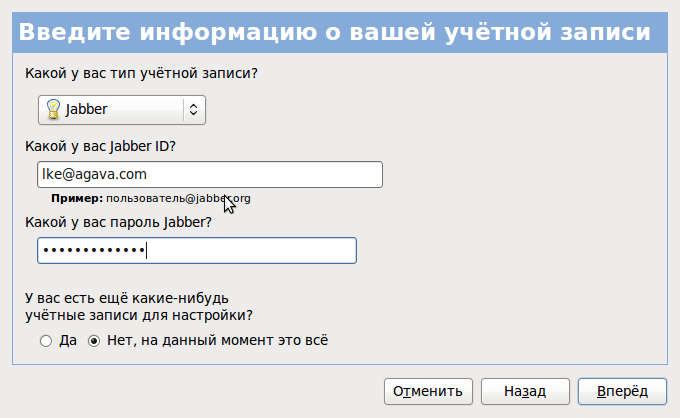Focus the Jabber ID field containing lke@agava.com
Image resolution: width=680 pixels, height=418 pixels.
(x=209, y=174)
